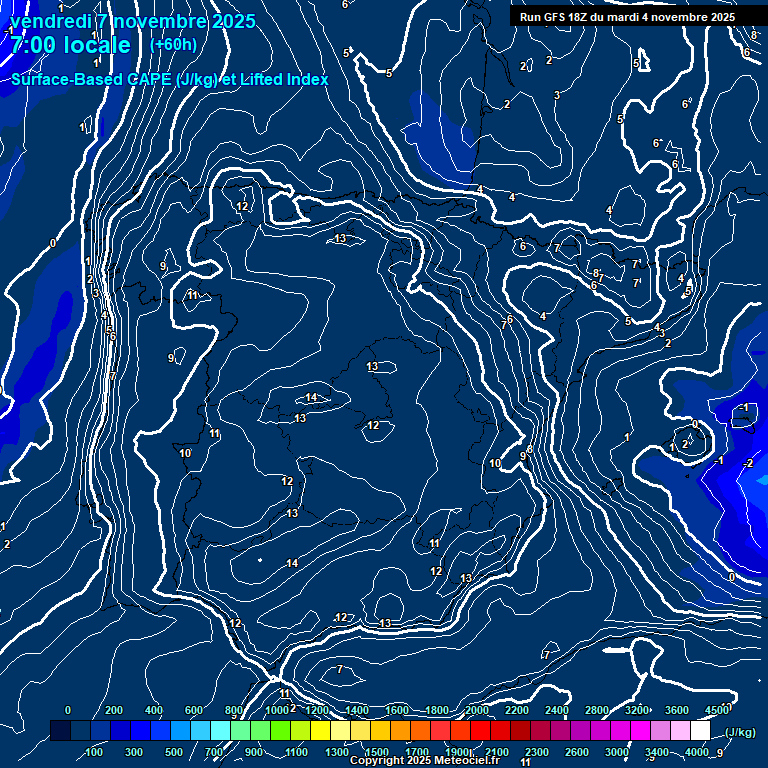Click the legend value '1000'

point(277,710)
